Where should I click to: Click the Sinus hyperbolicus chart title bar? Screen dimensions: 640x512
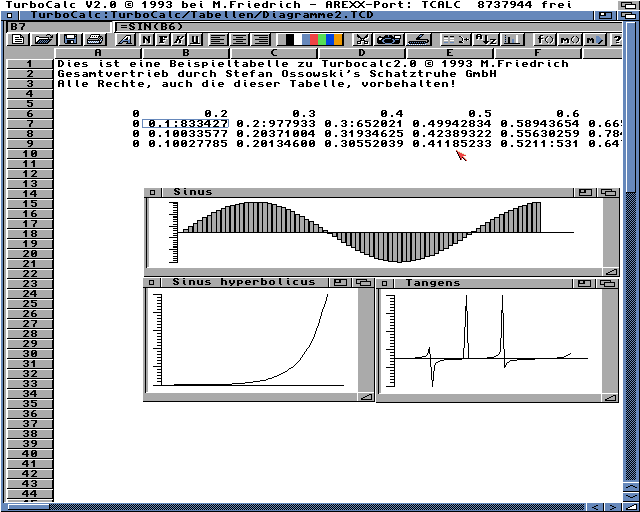point(244,282)
